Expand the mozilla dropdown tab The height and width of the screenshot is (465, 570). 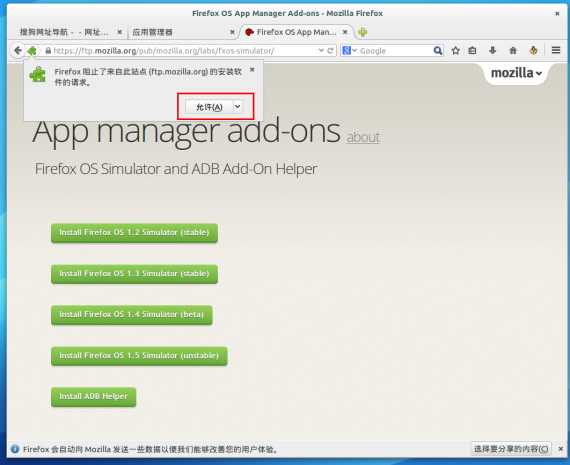[516, 73]
